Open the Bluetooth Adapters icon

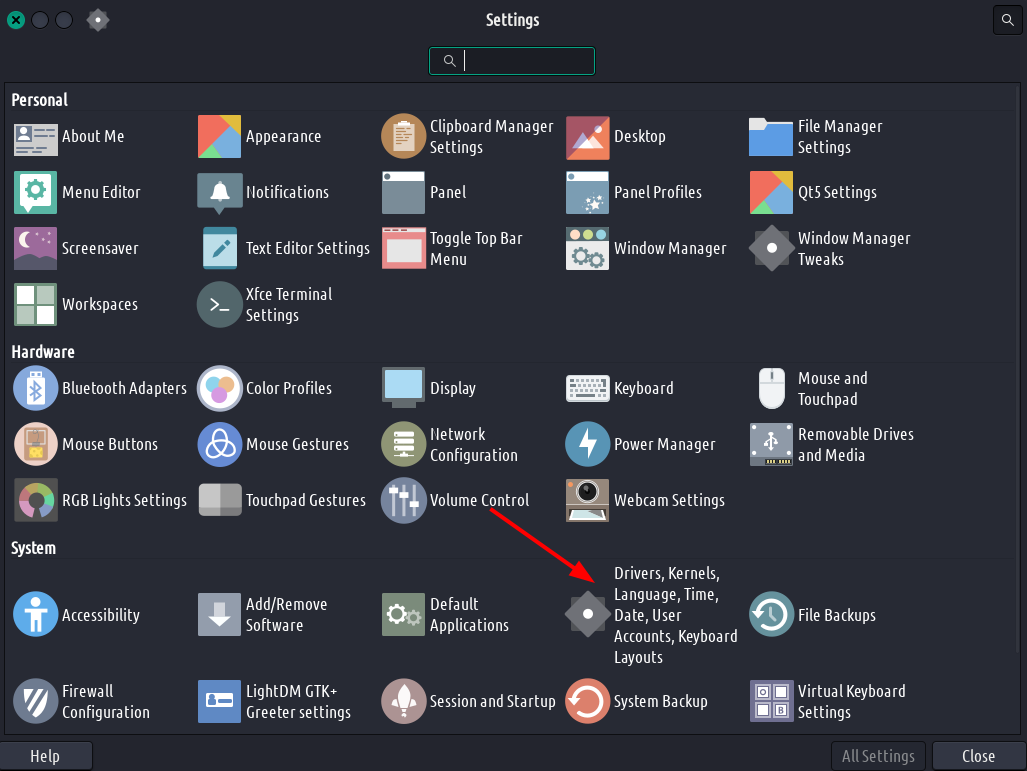[x=35, y=388]
